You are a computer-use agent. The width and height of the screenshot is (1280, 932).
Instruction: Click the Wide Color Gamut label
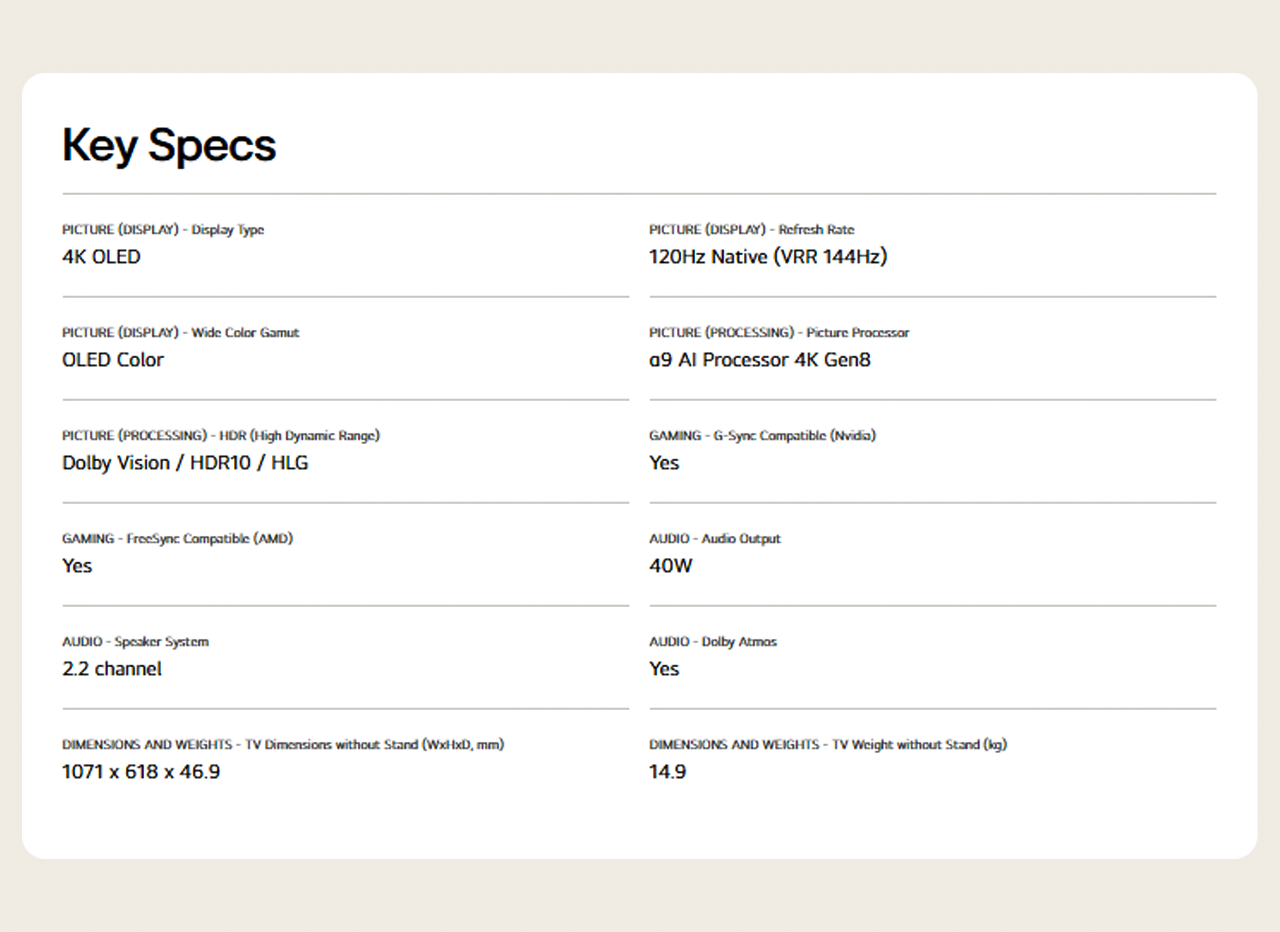[180, 333]
